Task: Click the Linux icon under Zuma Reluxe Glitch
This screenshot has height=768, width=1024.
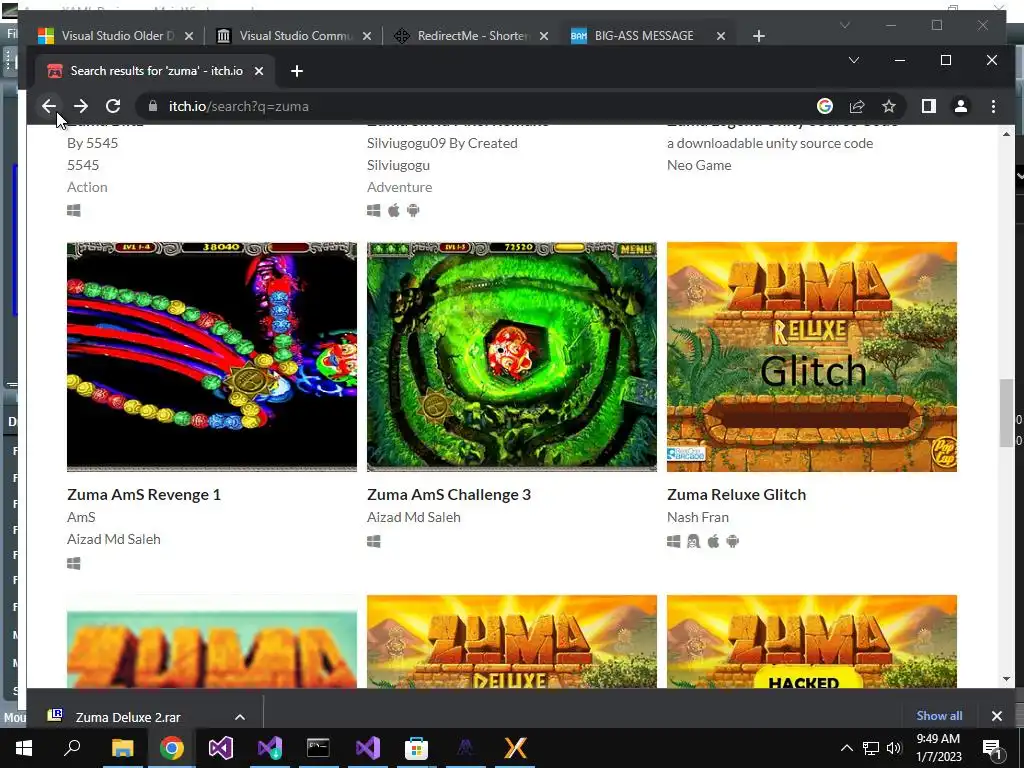Action: [x=694, y=541]
